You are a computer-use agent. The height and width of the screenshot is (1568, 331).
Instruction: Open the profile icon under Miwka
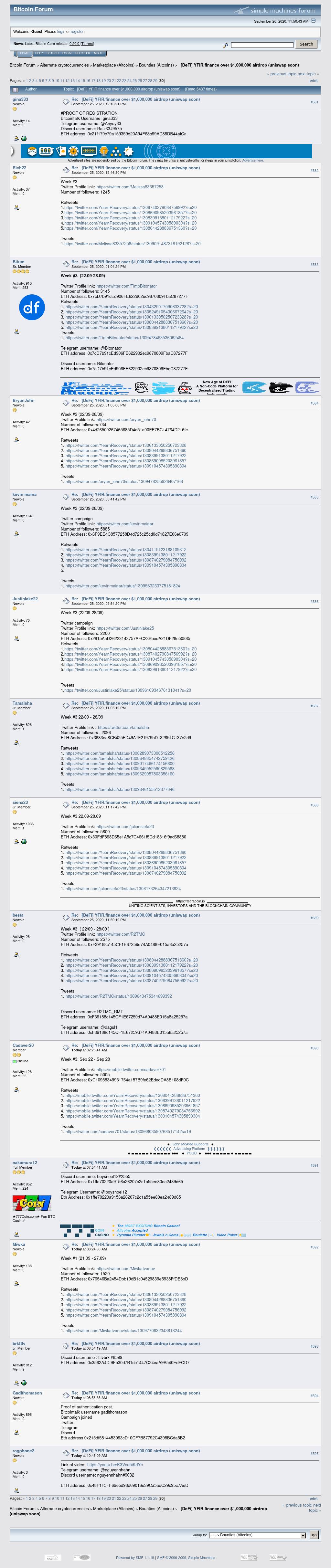[x=16, y=1284]
